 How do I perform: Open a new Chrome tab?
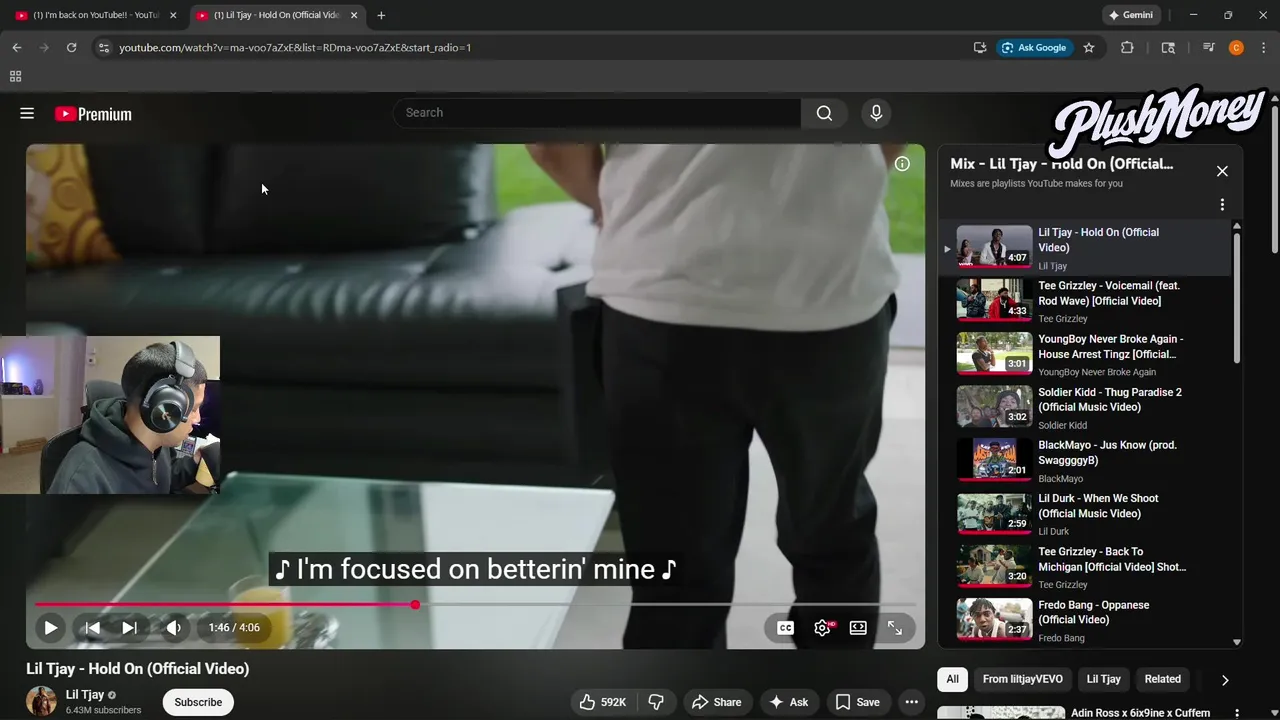tap(381, 15)
